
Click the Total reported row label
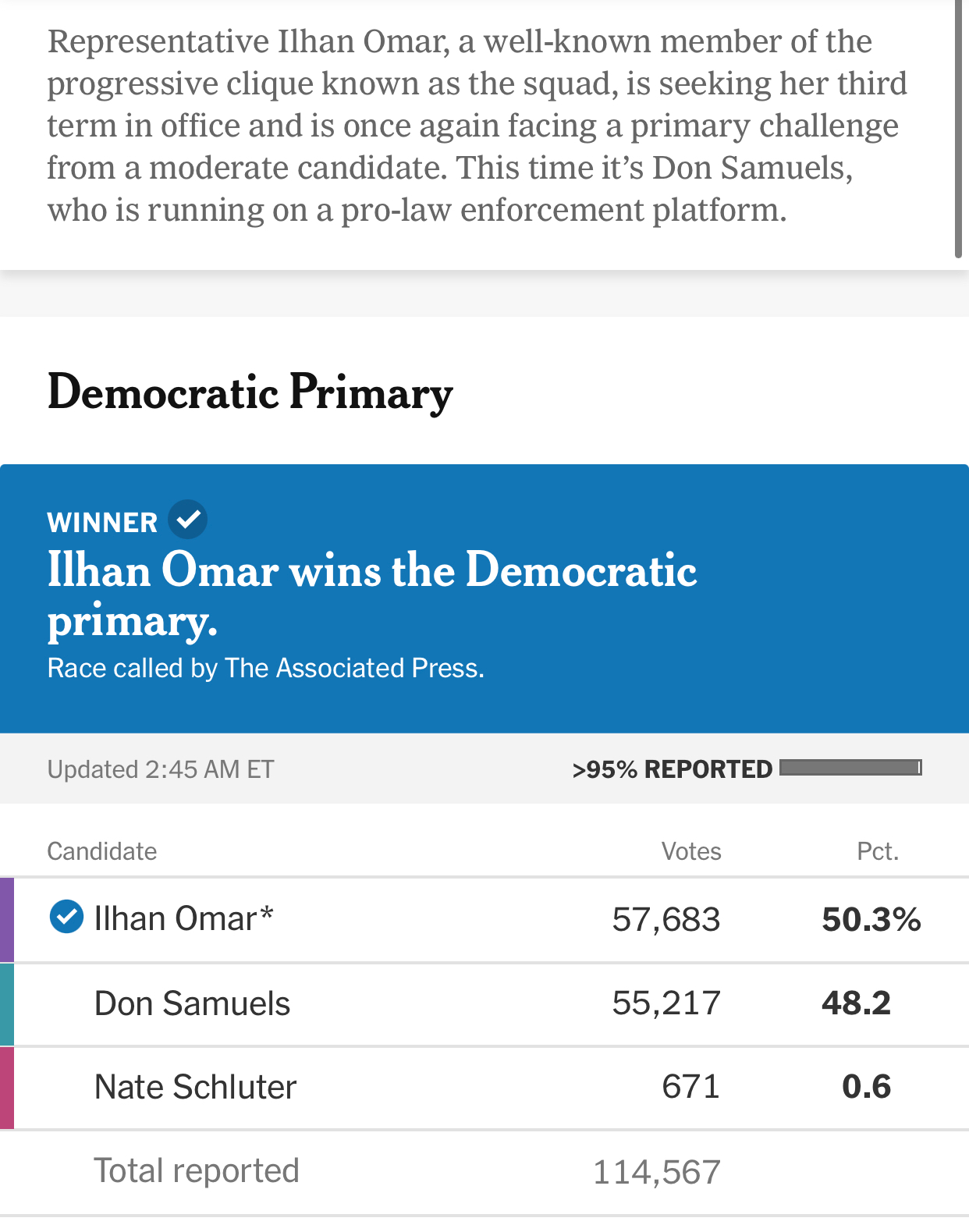pos(197,1171)
